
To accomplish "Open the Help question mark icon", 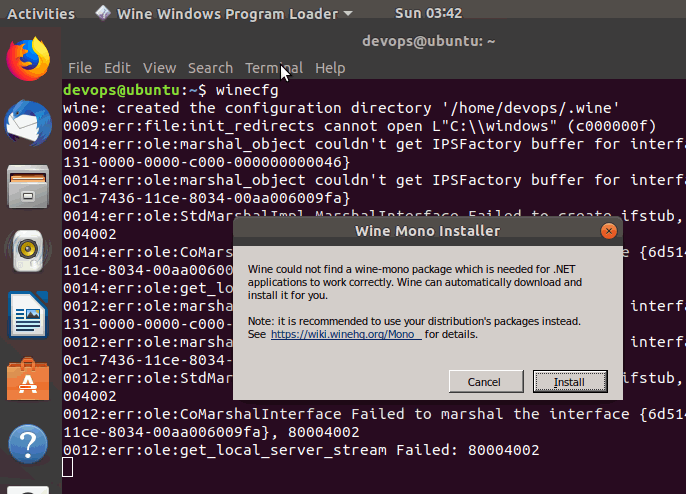I will [28, 444].
